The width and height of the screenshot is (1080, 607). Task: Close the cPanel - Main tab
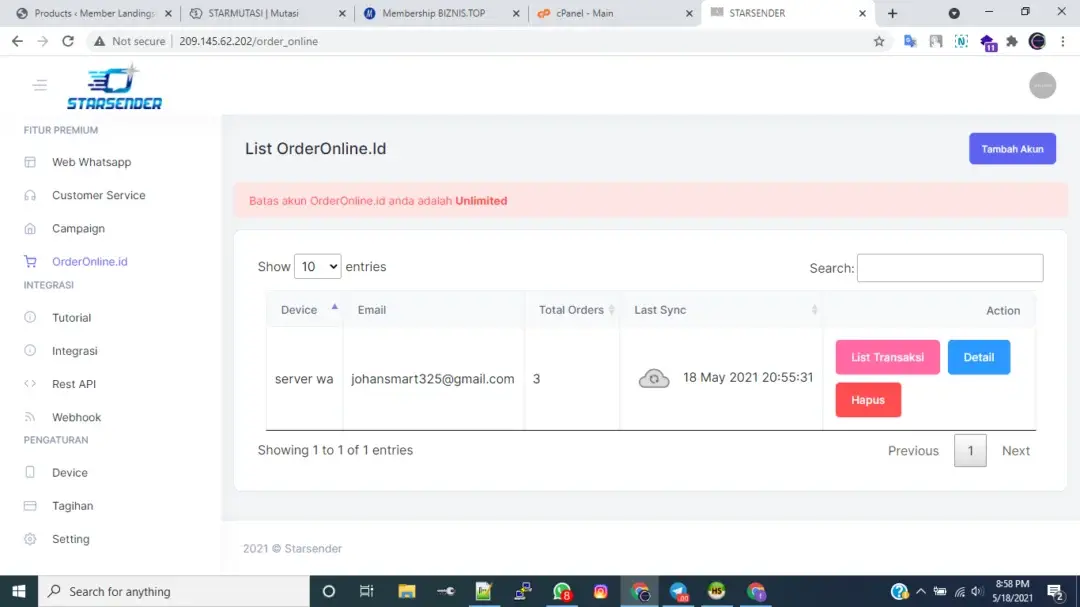point(689,13)
